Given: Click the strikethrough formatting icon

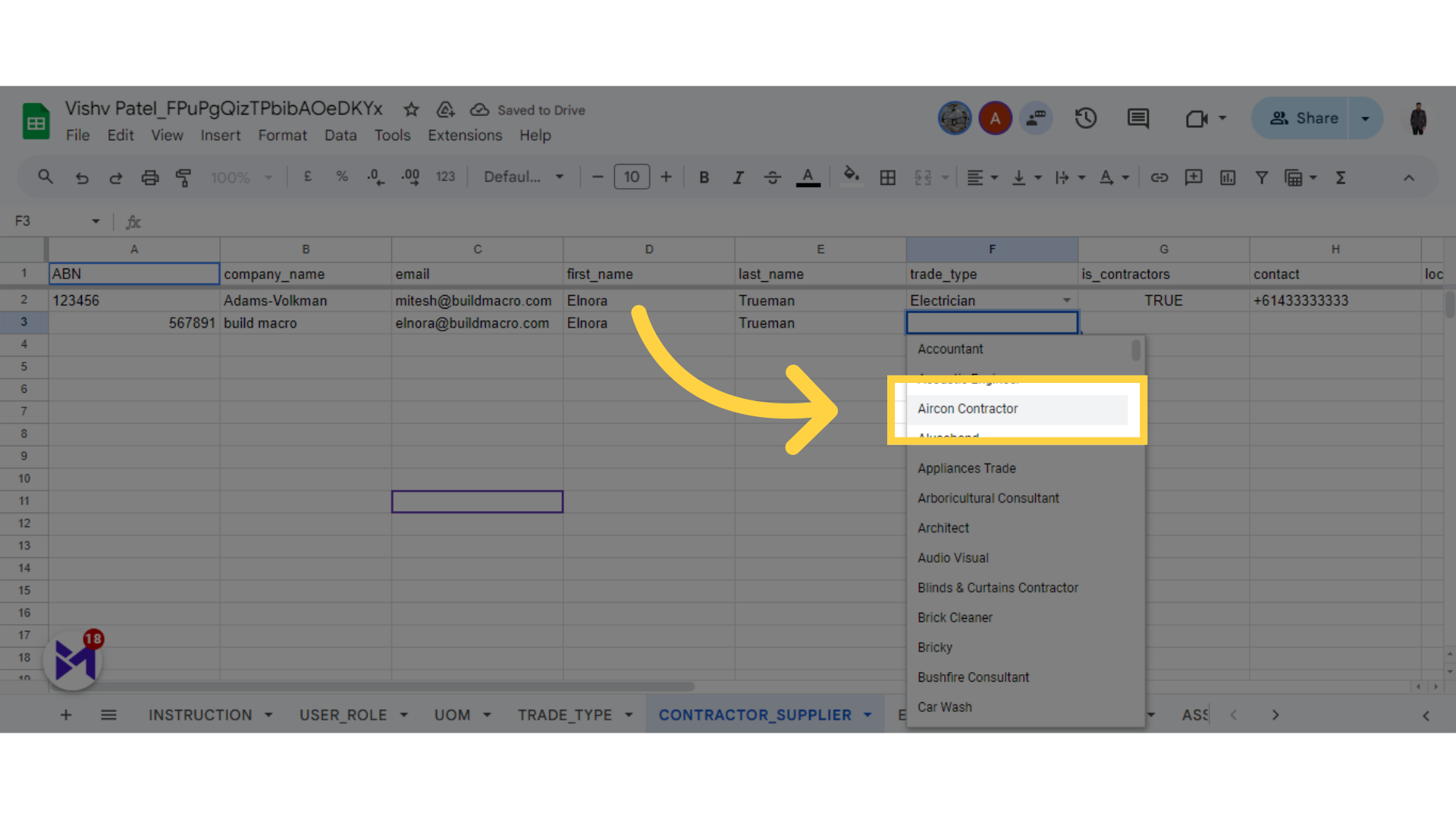Looking at the screenshot, I should pos(772,178).
